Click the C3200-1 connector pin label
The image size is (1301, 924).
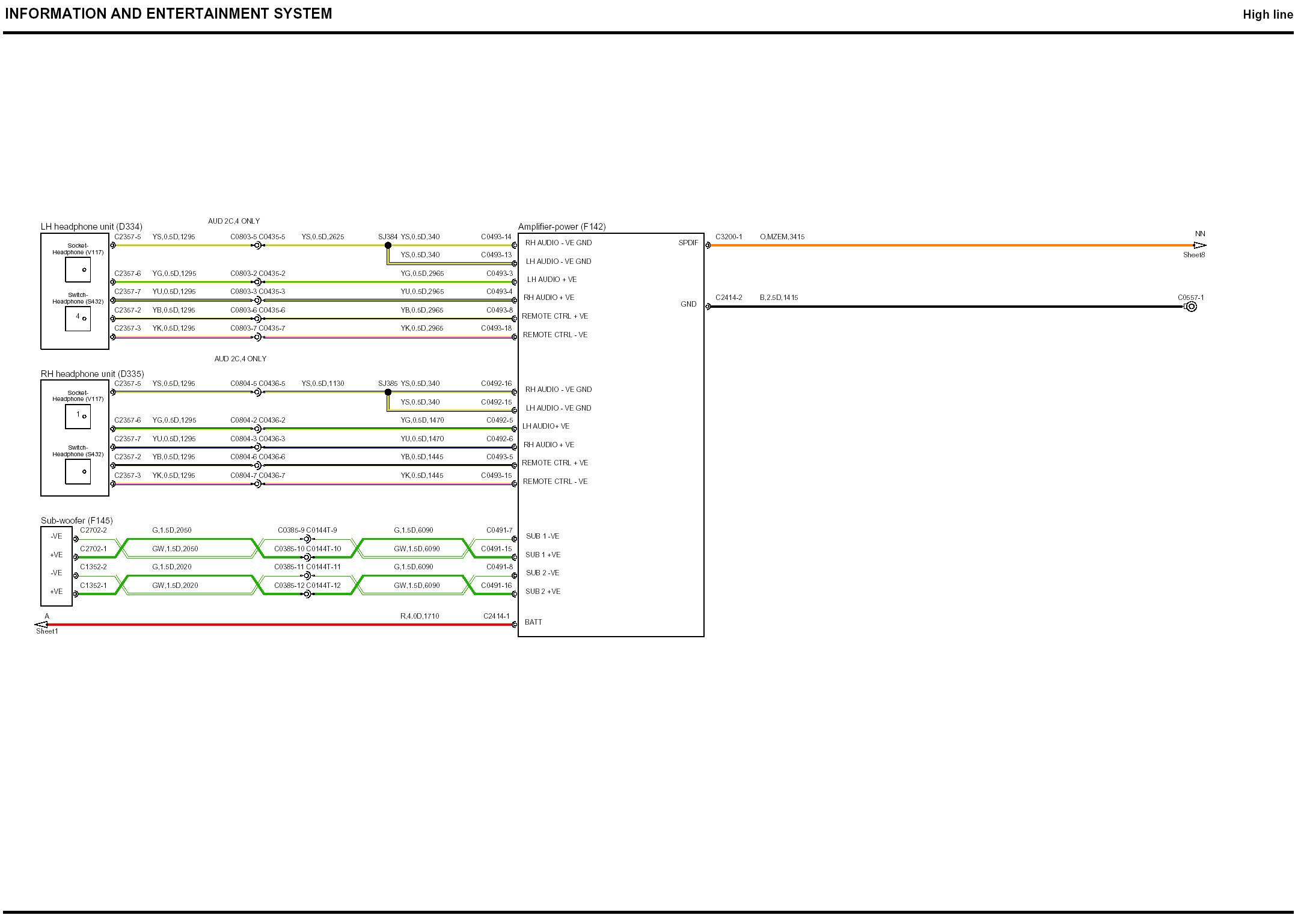tap(728, 237)
